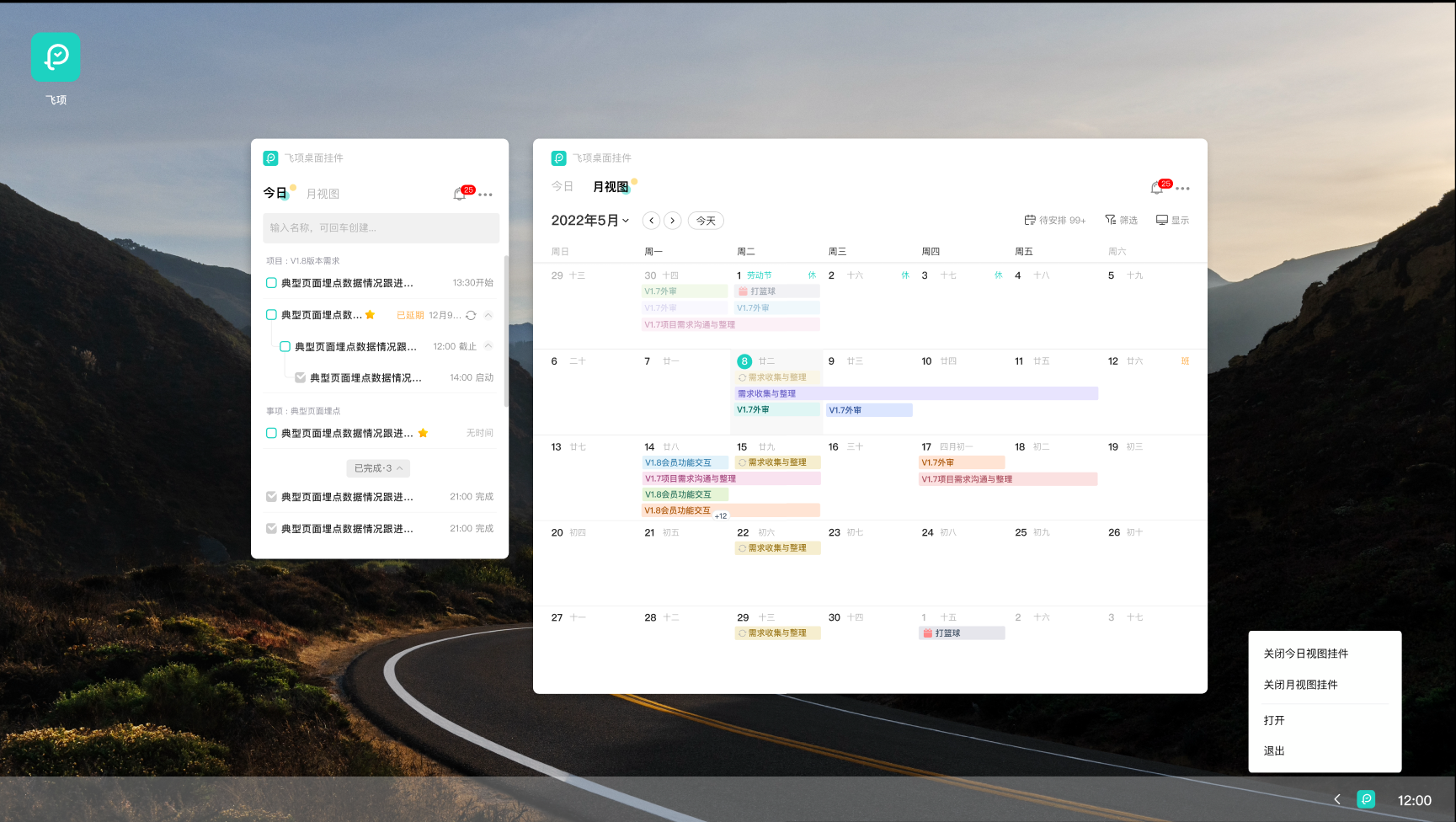Click the repeat icon on the delayed task

click(472, 315)
